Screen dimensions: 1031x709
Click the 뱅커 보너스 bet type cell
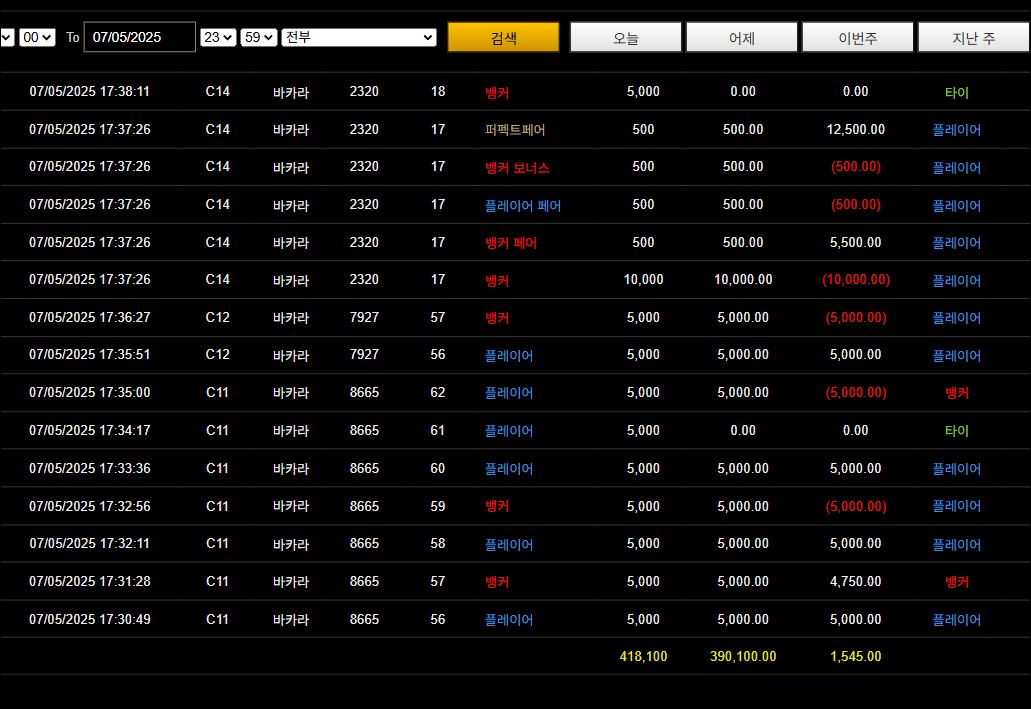point(517,167)
